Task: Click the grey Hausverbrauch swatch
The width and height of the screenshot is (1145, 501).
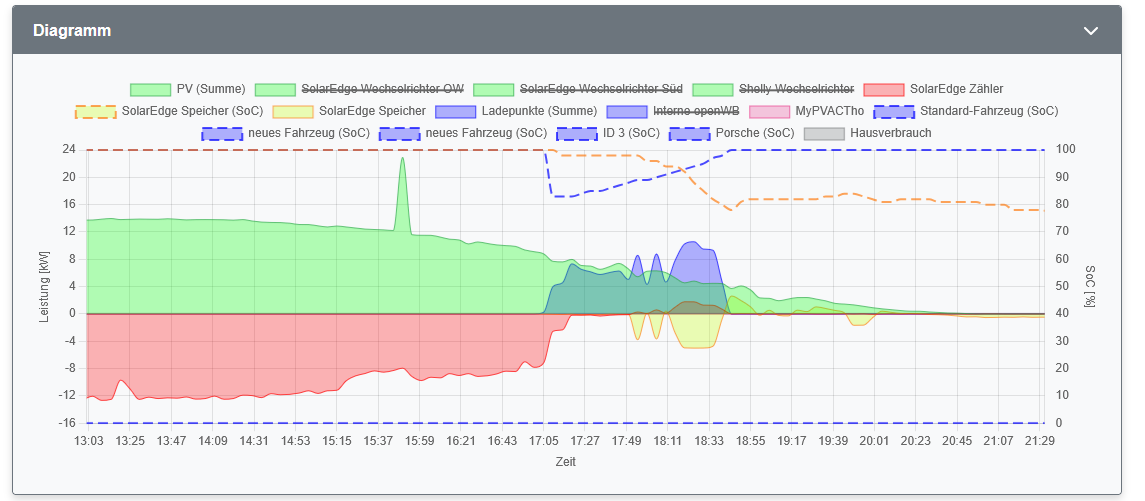Action: [824, 133]
